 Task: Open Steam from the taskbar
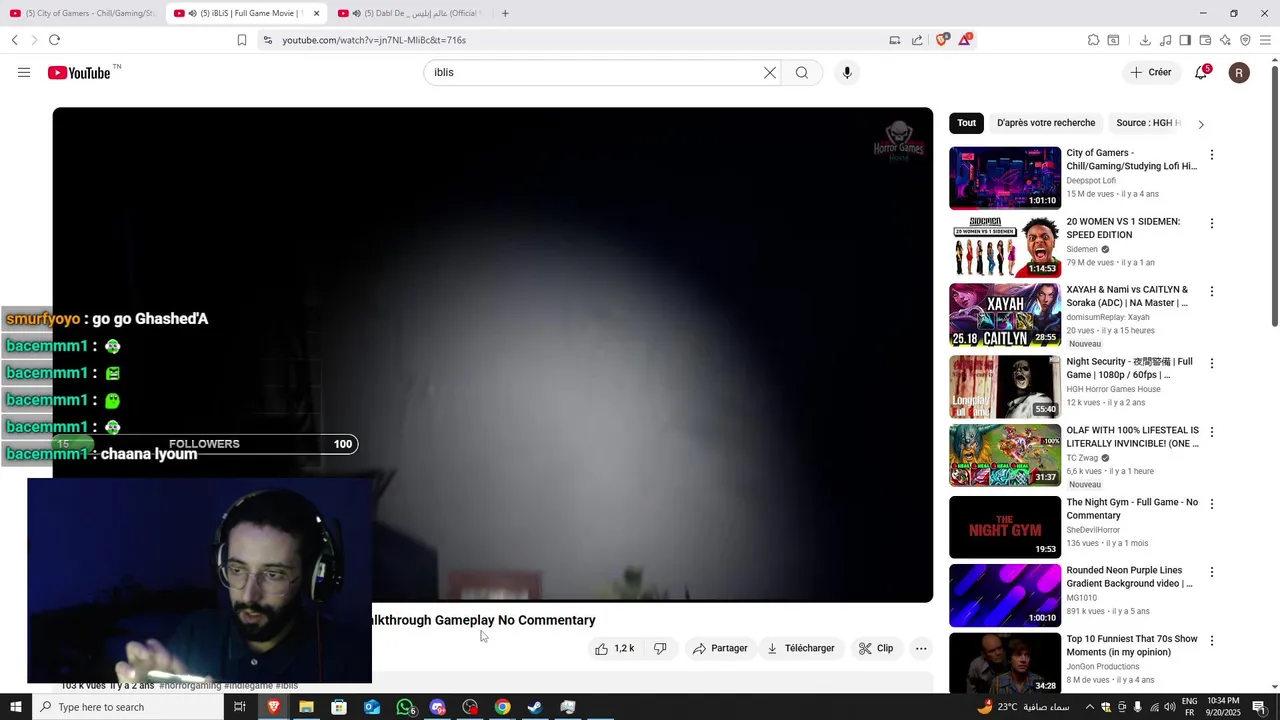535,707
